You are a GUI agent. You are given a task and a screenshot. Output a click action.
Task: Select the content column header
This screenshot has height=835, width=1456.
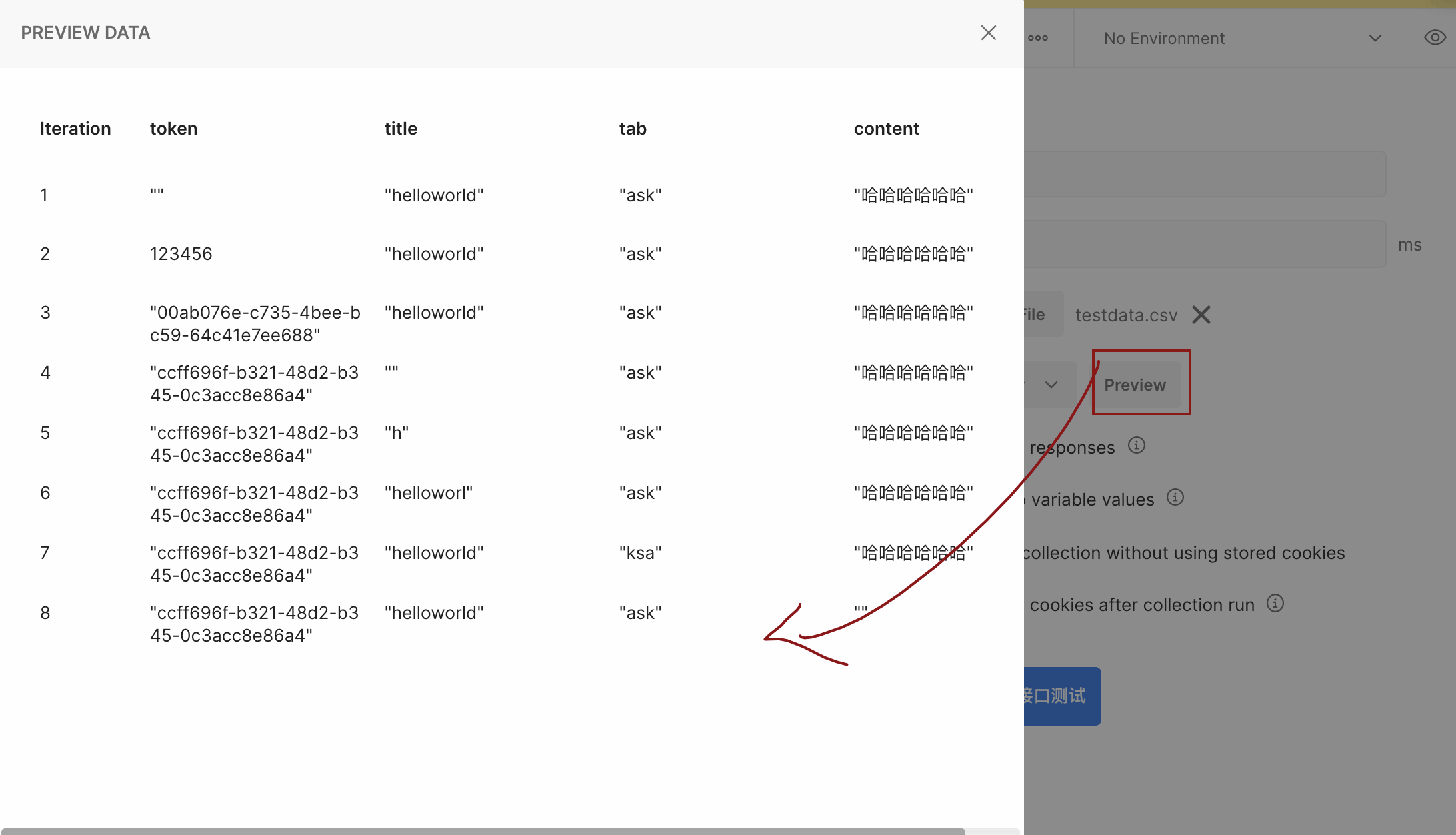(x=886, y=129)
